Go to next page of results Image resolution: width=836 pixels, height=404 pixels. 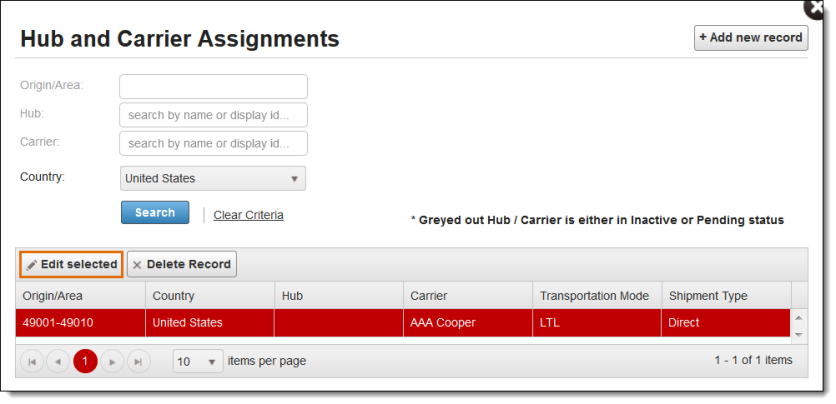coord(112,361)
